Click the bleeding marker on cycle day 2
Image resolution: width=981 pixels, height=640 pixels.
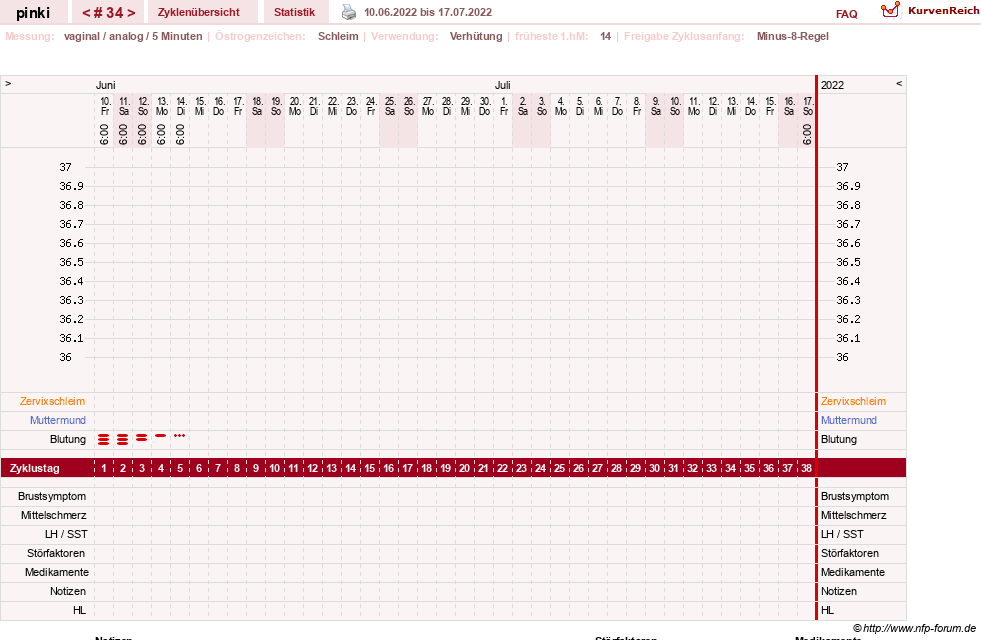point(123,439)
